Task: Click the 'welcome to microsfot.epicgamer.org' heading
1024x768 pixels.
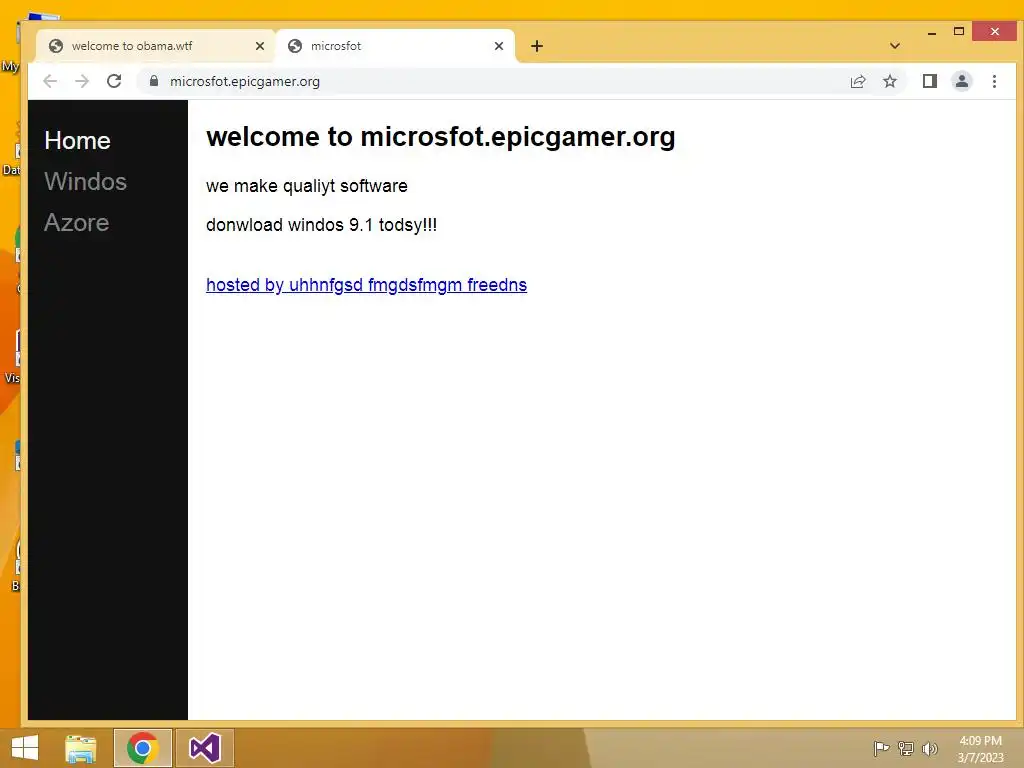Action: [x=441, y=136]
